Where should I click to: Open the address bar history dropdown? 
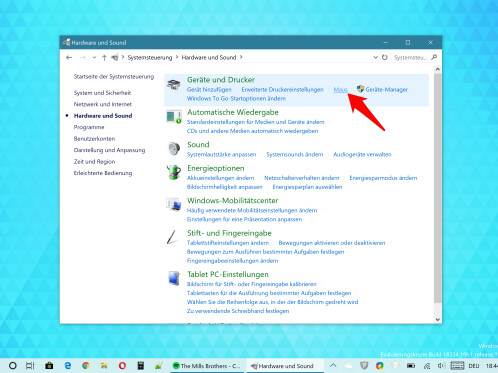(375, 57)
